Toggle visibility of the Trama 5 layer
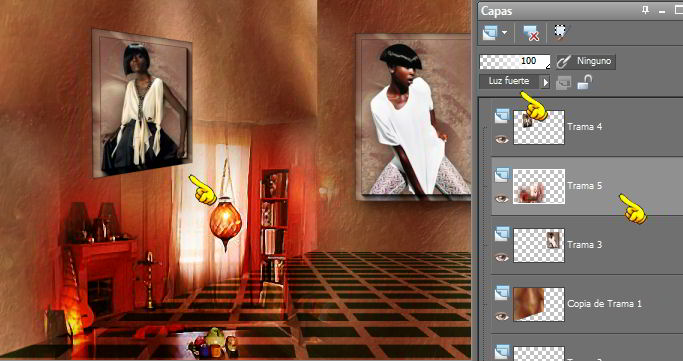Image resolution: width=683 pixels, height=361 pixels. point(502,199)
